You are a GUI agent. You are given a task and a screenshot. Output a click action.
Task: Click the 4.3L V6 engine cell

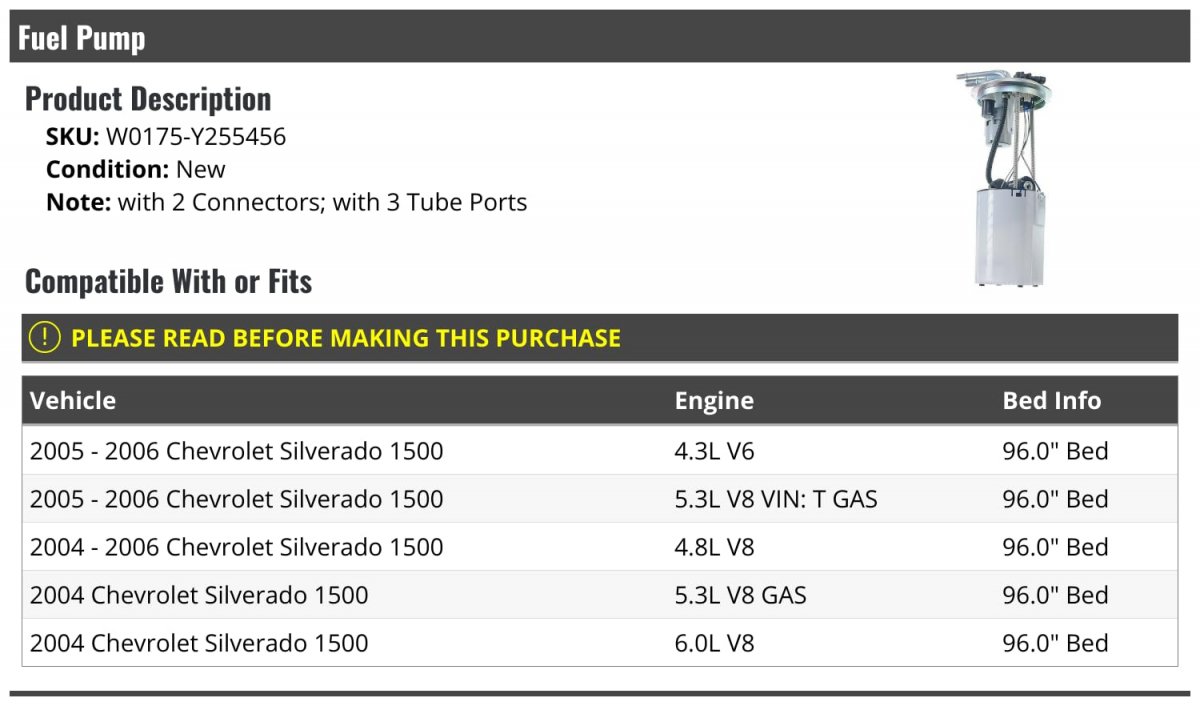tap(714, 451)
